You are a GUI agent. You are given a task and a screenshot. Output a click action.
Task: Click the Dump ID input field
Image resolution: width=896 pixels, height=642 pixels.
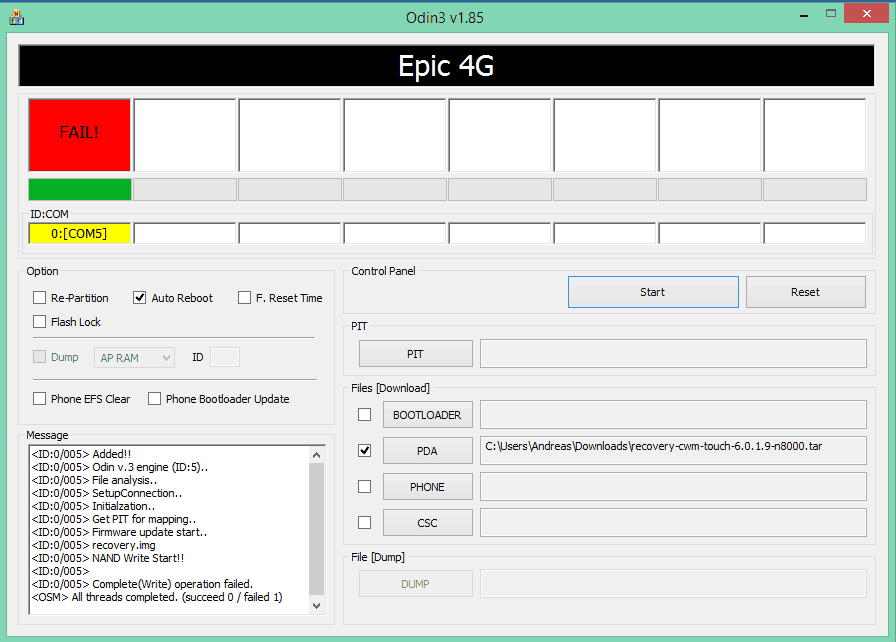(x=225, y=357)
